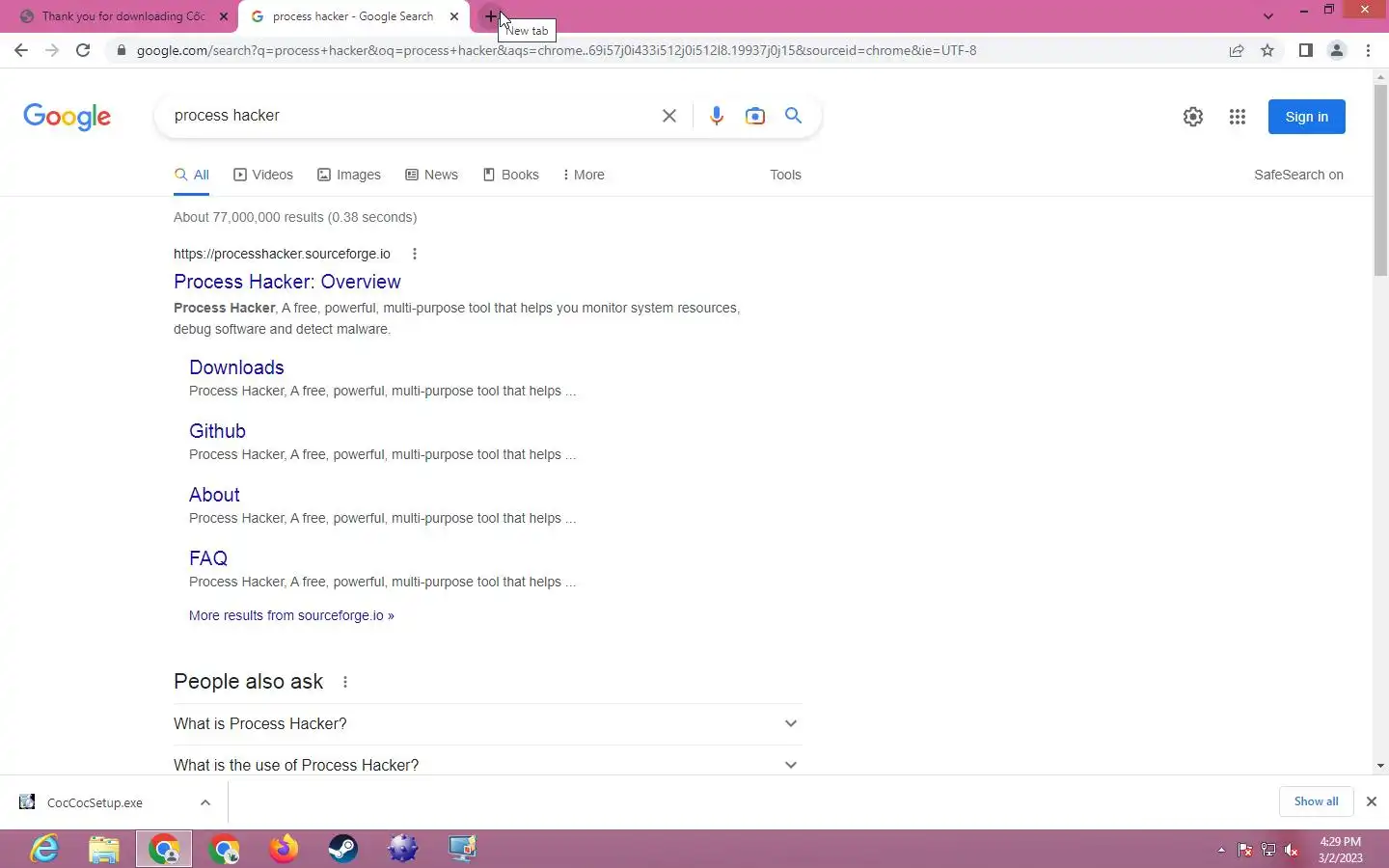Open People also ask options menu
The height and width of the screenshot is (868, 1389).
345,682
